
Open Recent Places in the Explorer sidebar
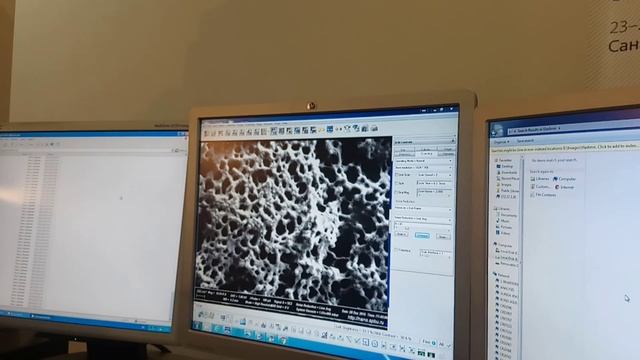[509, 178]
